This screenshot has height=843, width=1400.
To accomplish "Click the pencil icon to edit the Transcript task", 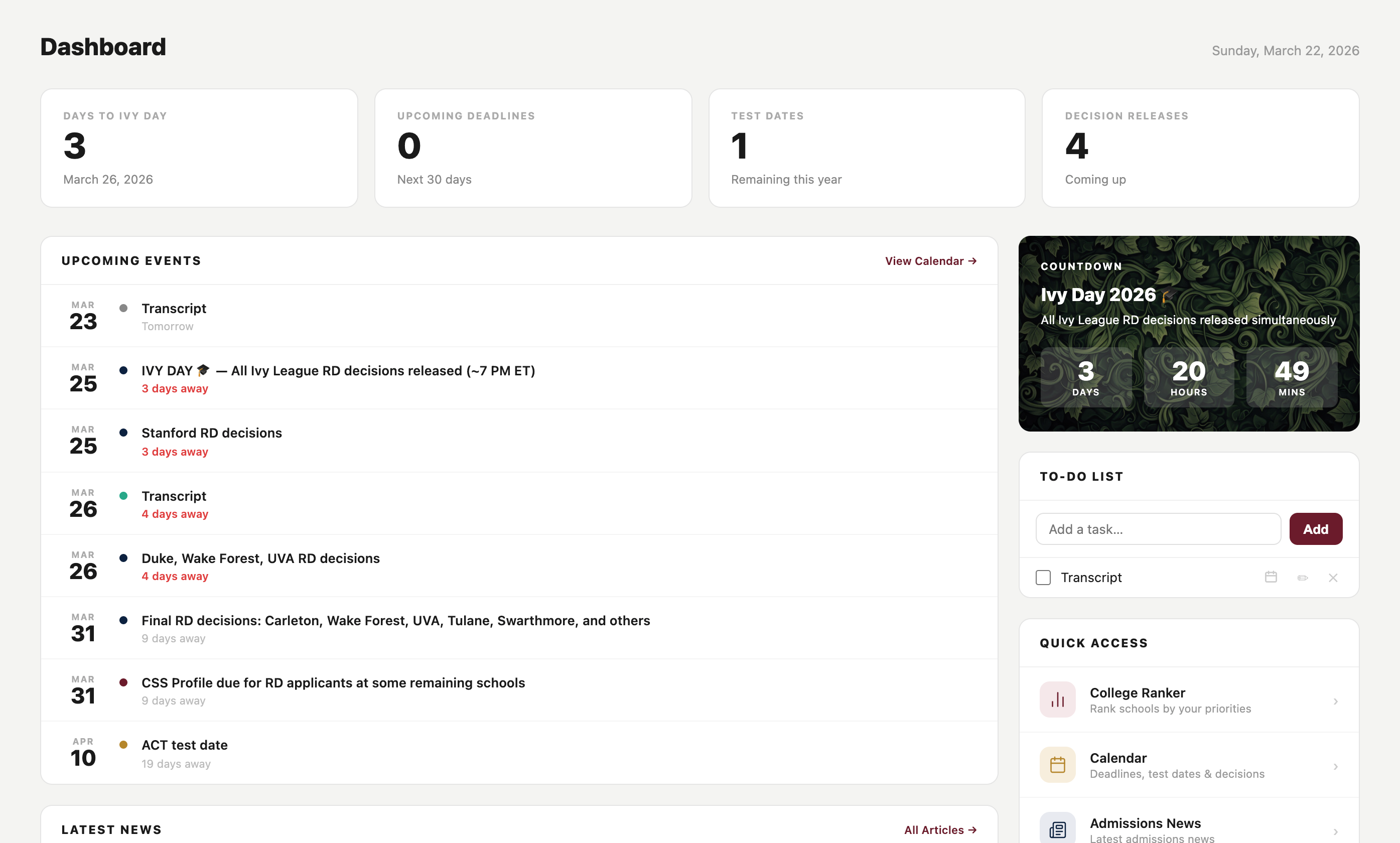I will (x=1302, y=577).
